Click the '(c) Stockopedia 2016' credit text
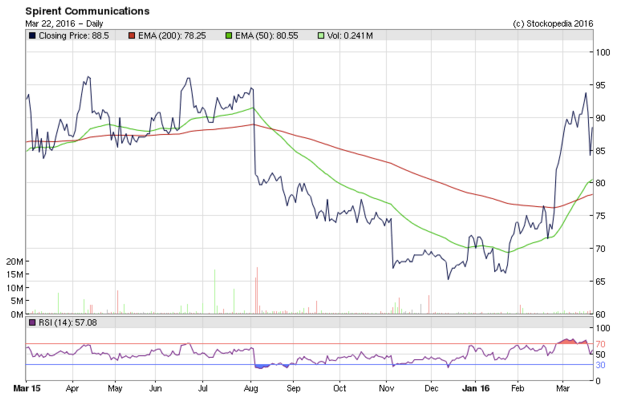 pyautogui.click(x=553, y=24)
